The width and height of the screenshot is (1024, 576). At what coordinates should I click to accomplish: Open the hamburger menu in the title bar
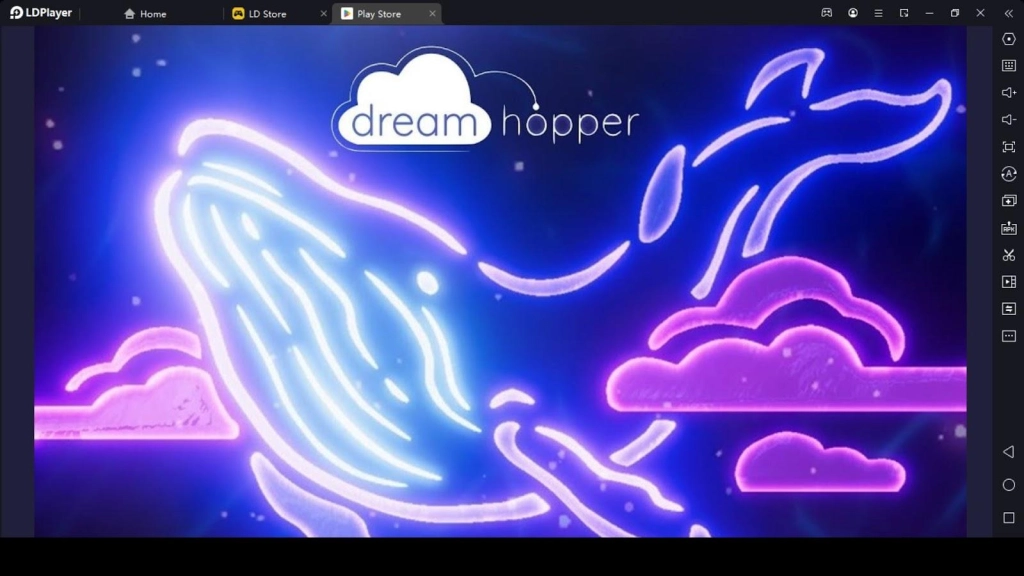click(878, 13)
